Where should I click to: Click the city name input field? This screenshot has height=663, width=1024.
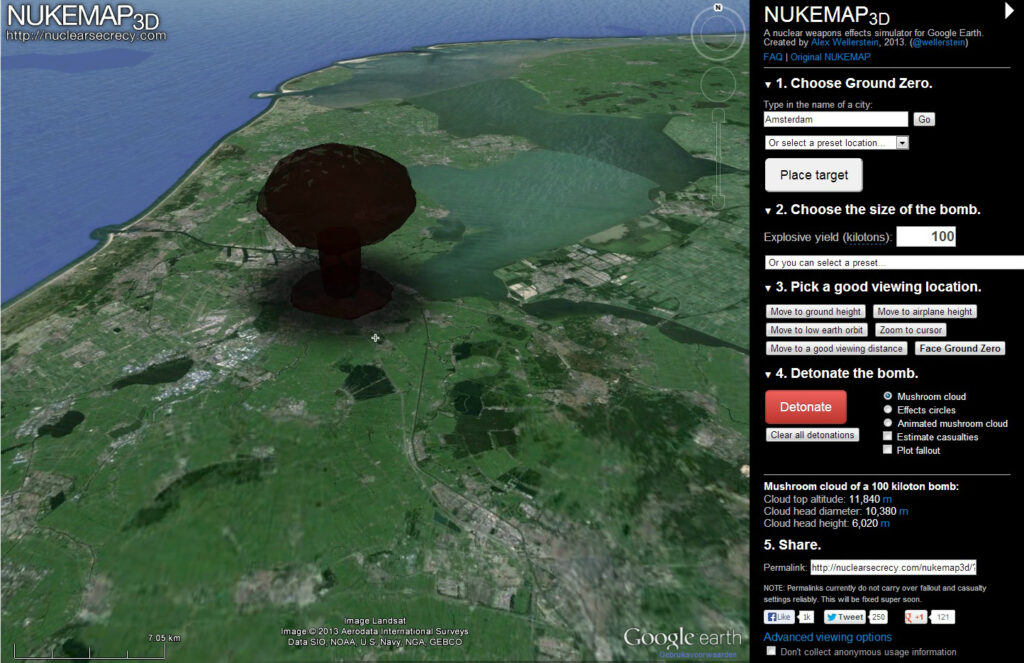(x=836, y=120)
